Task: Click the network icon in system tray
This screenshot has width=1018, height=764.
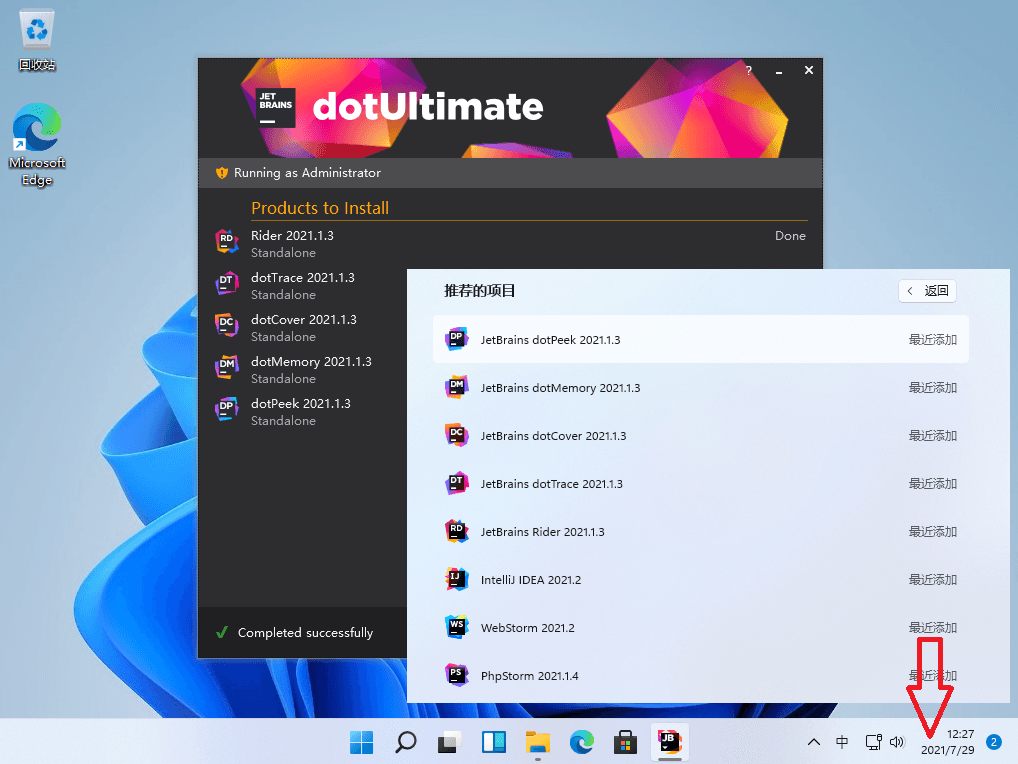Action: [873, 742]
